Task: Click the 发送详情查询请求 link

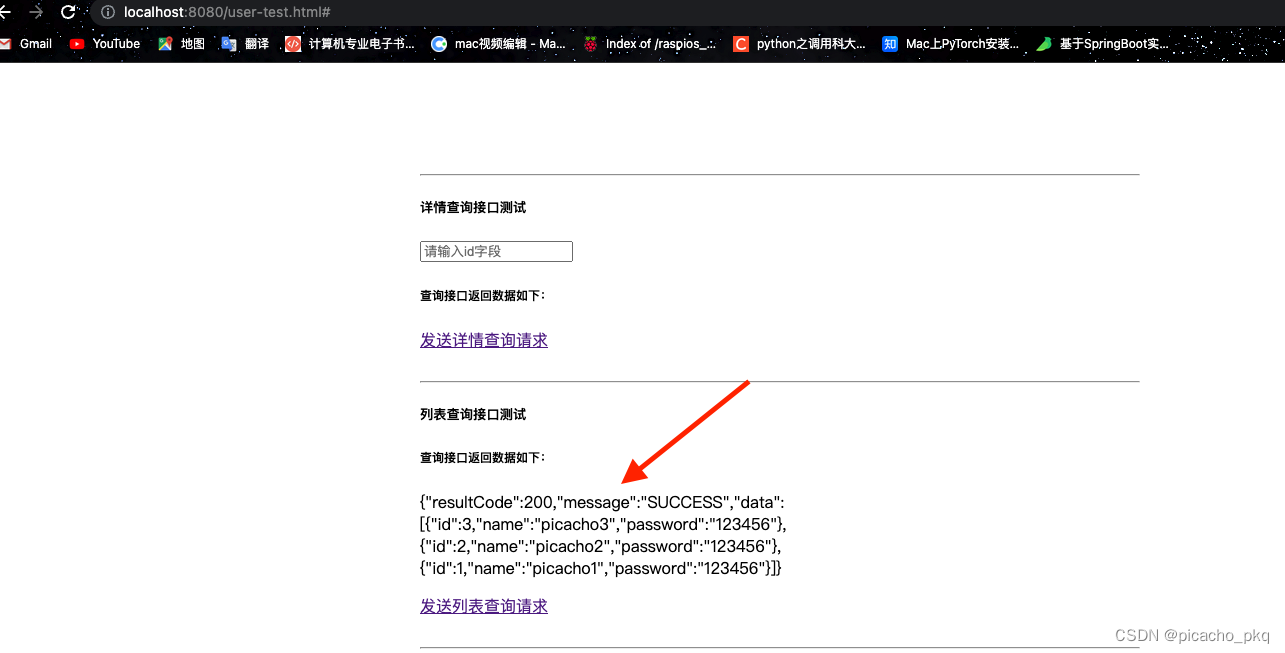Action: click(x=484, y=340)
